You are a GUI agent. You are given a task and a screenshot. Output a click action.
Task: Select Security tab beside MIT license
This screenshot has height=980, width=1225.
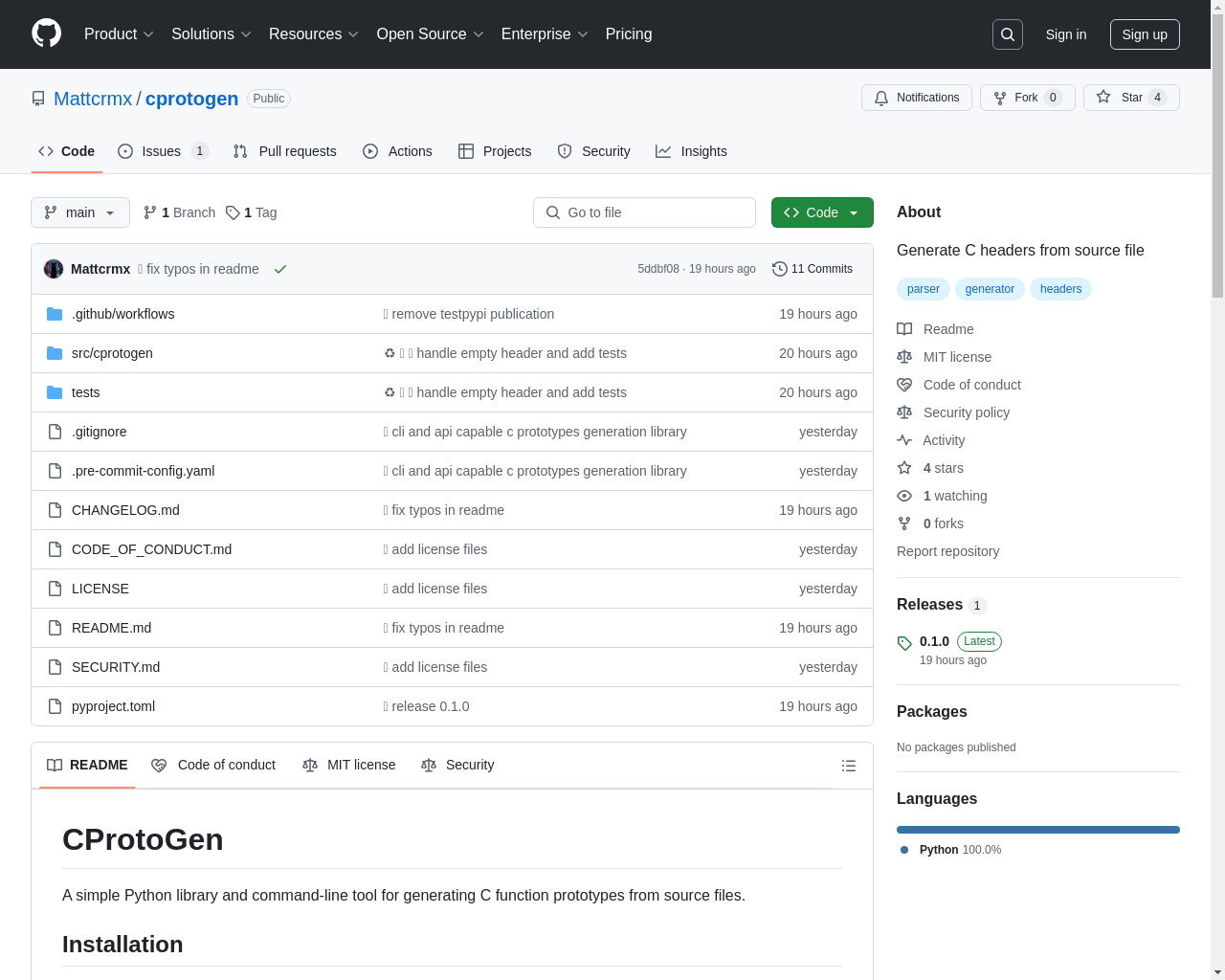pyautogui.click(x=457, y=765)
